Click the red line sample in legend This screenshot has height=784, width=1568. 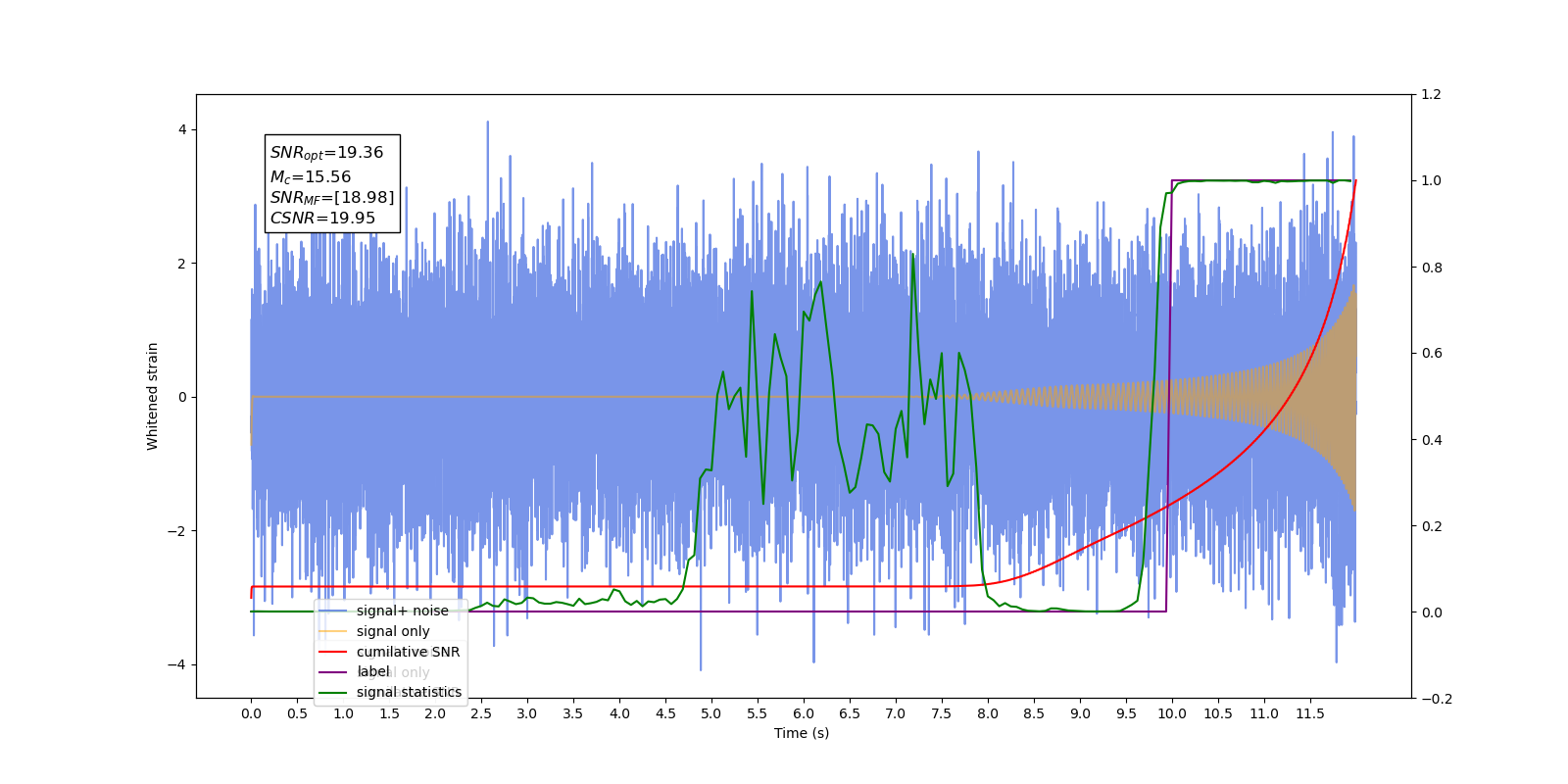pyautogui.click(x=333, y=652)
